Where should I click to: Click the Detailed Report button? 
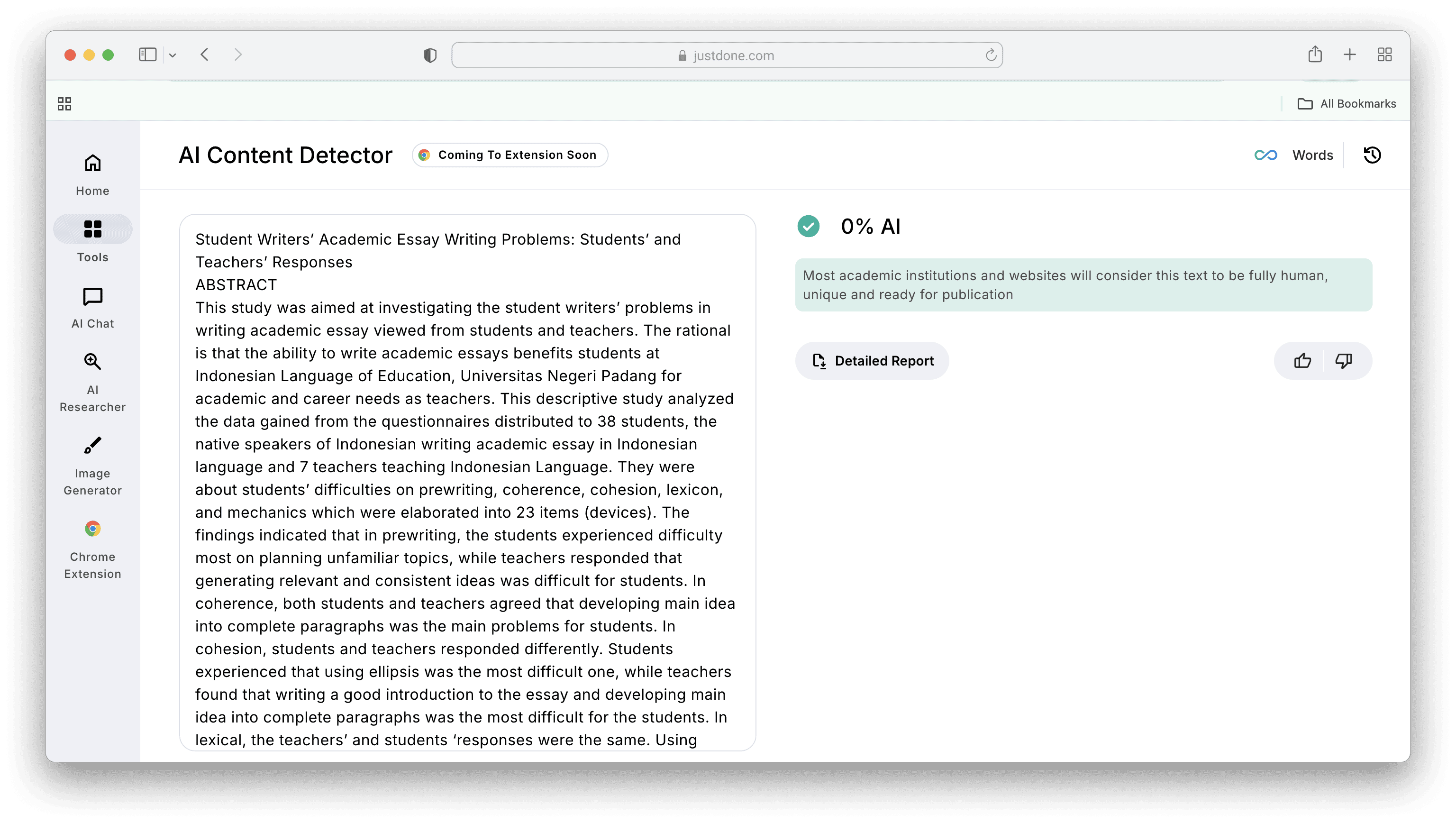(872, 361)
